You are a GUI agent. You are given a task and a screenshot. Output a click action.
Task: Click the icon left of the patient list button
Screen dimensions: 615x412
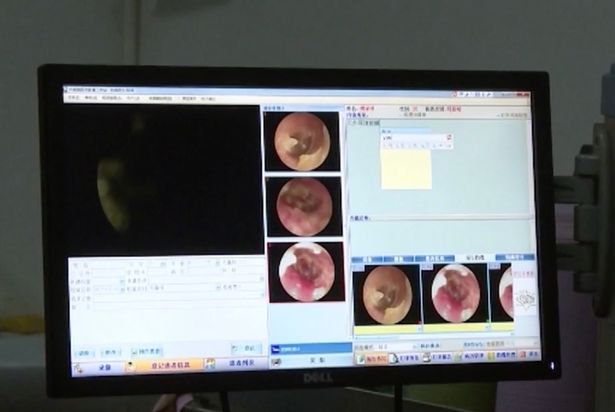(210, 363)
